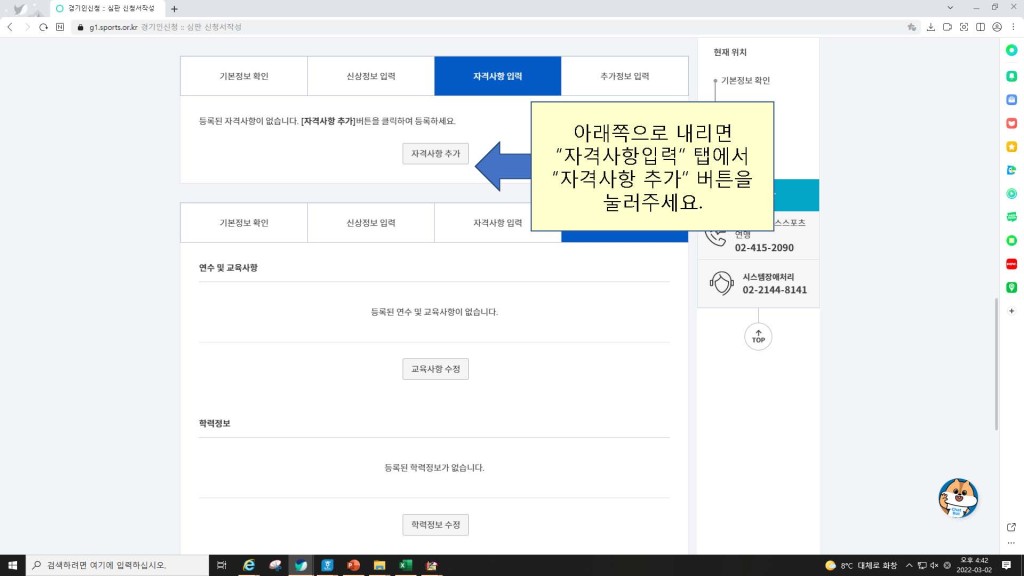Open a new browser tab
This screenshot has width=1024, height=576.
click(x=174, y=8)
